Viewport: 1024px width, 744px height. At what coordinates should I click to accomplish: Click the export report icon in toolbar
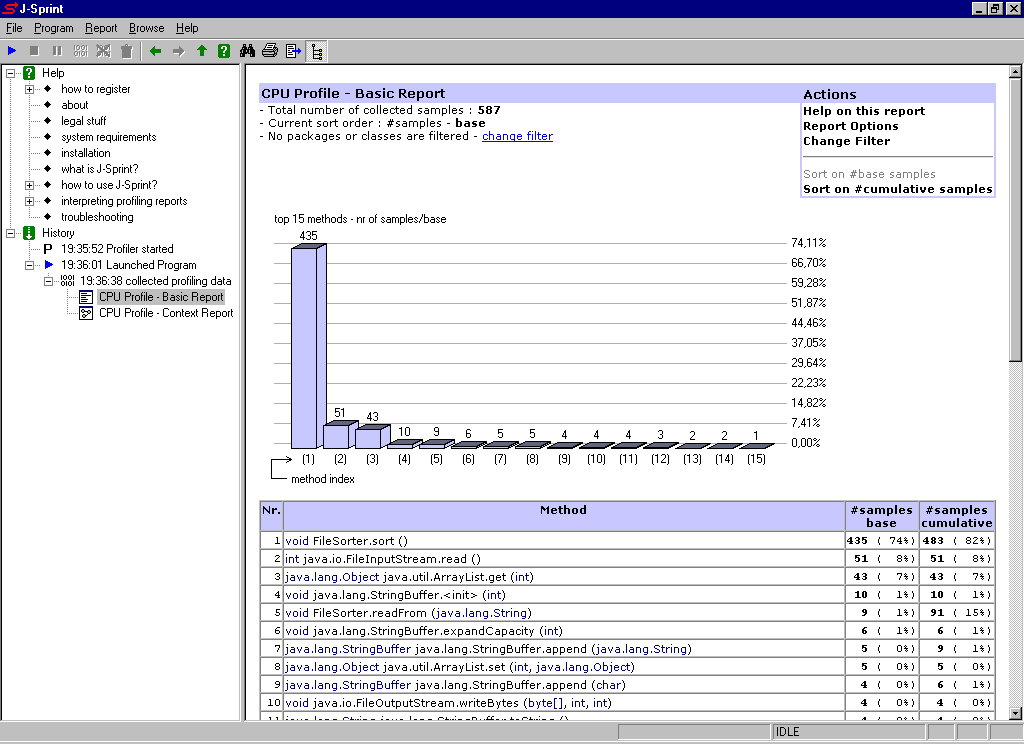tap(293, 51)
